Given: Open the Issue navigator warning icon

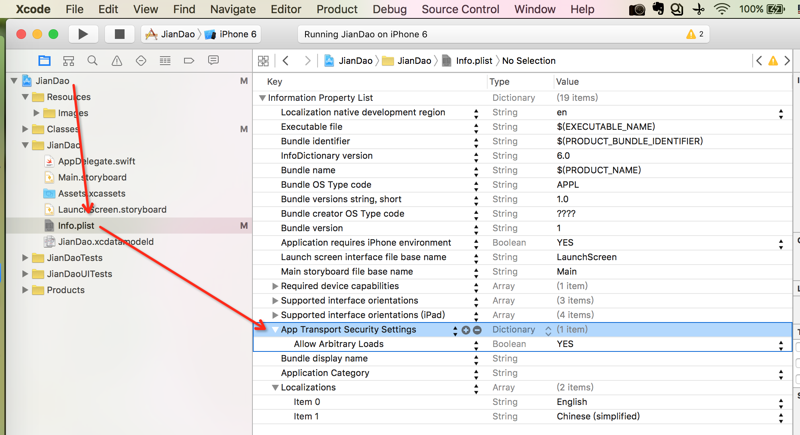Looking at the screenshot, I should [x=117, y=61].
